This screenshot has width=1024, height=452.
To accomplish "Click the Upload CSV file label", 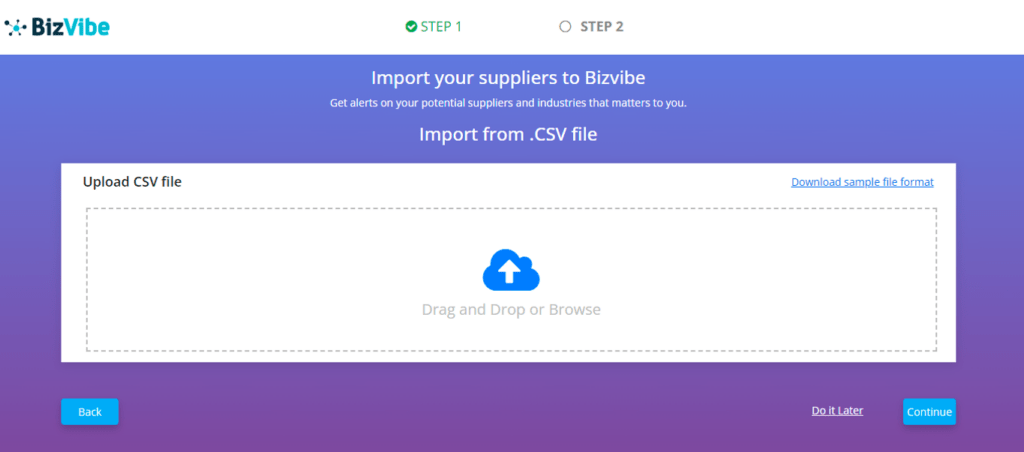I will click(x=132, y=182).
